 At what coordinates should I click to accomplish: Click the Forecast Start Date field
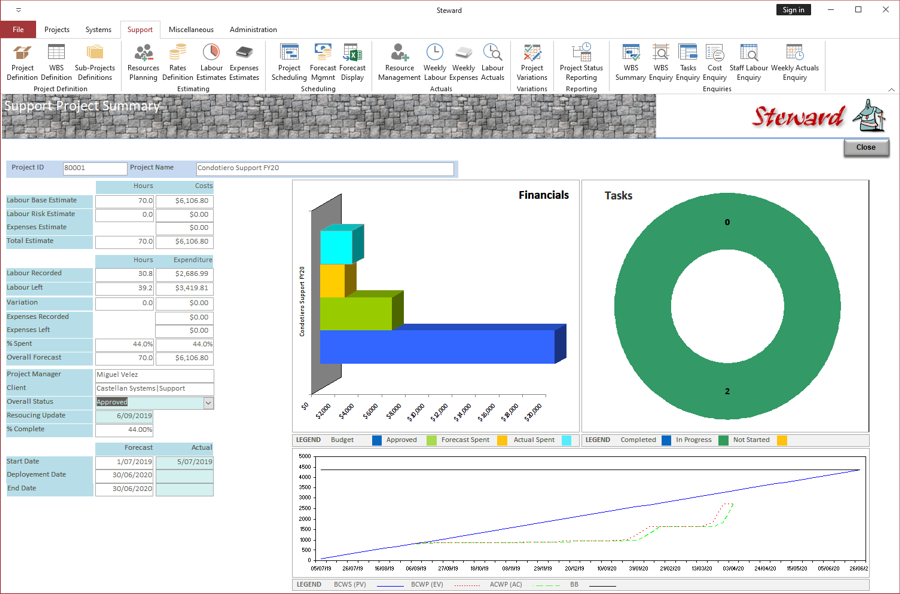point(124,462)
